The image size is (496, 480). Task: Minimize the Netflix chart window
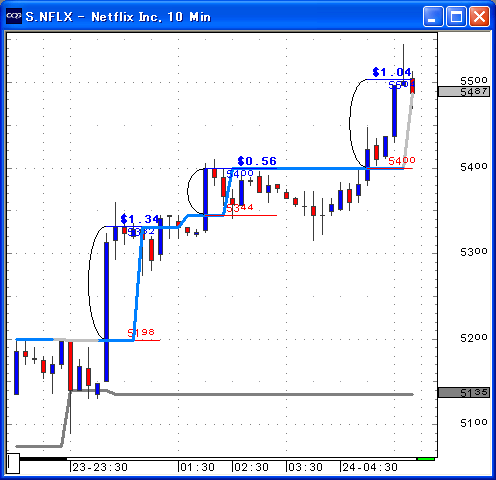coord(433,16)
